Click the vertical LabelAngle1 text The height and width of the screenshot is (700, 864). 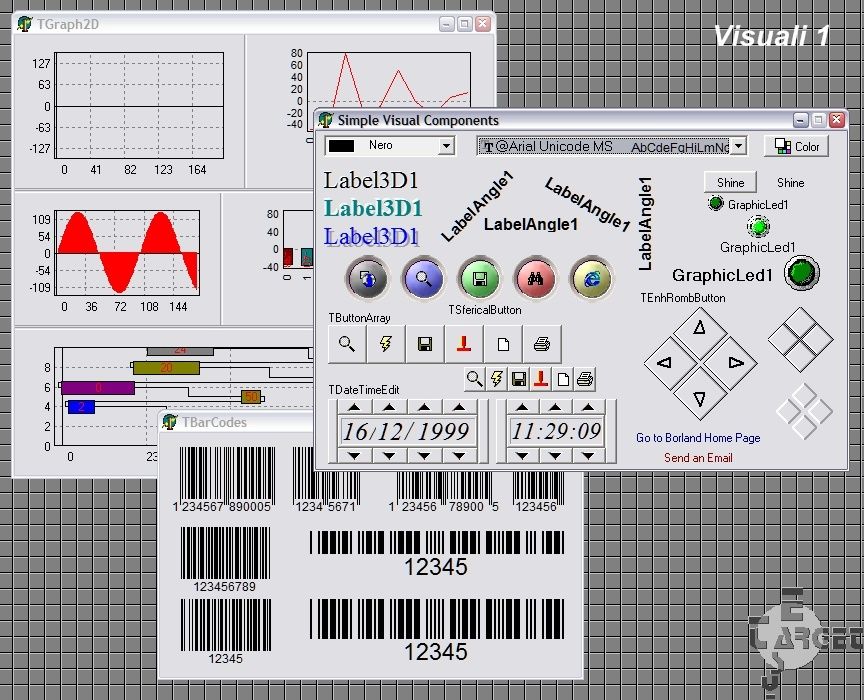(645, 223)
